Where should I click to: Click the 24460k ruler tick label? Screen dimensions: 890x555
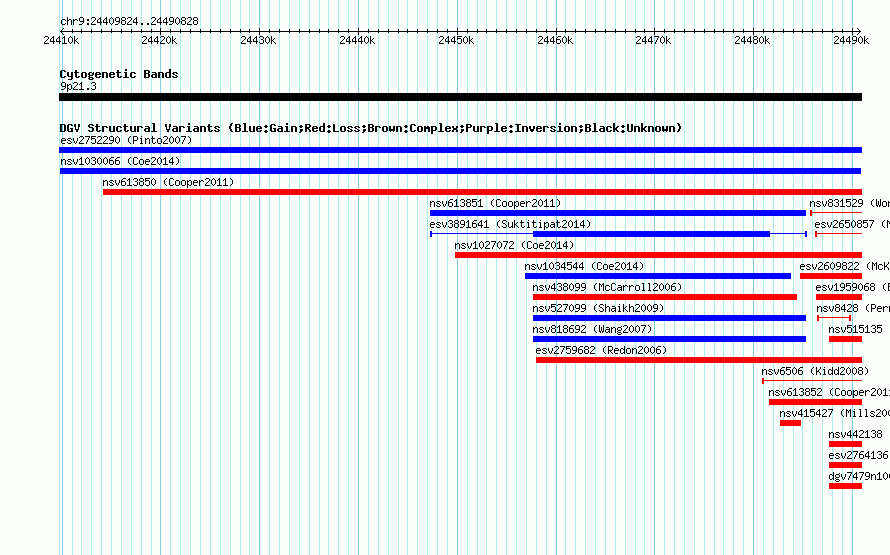point(555,40)
